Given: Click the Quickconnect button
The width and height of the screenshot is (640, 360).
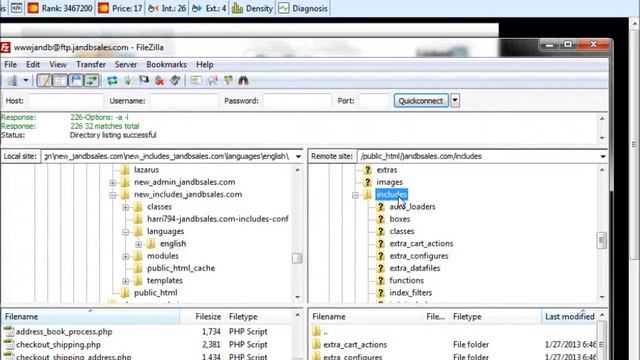Looking at the screenshot, I should 421,101.
